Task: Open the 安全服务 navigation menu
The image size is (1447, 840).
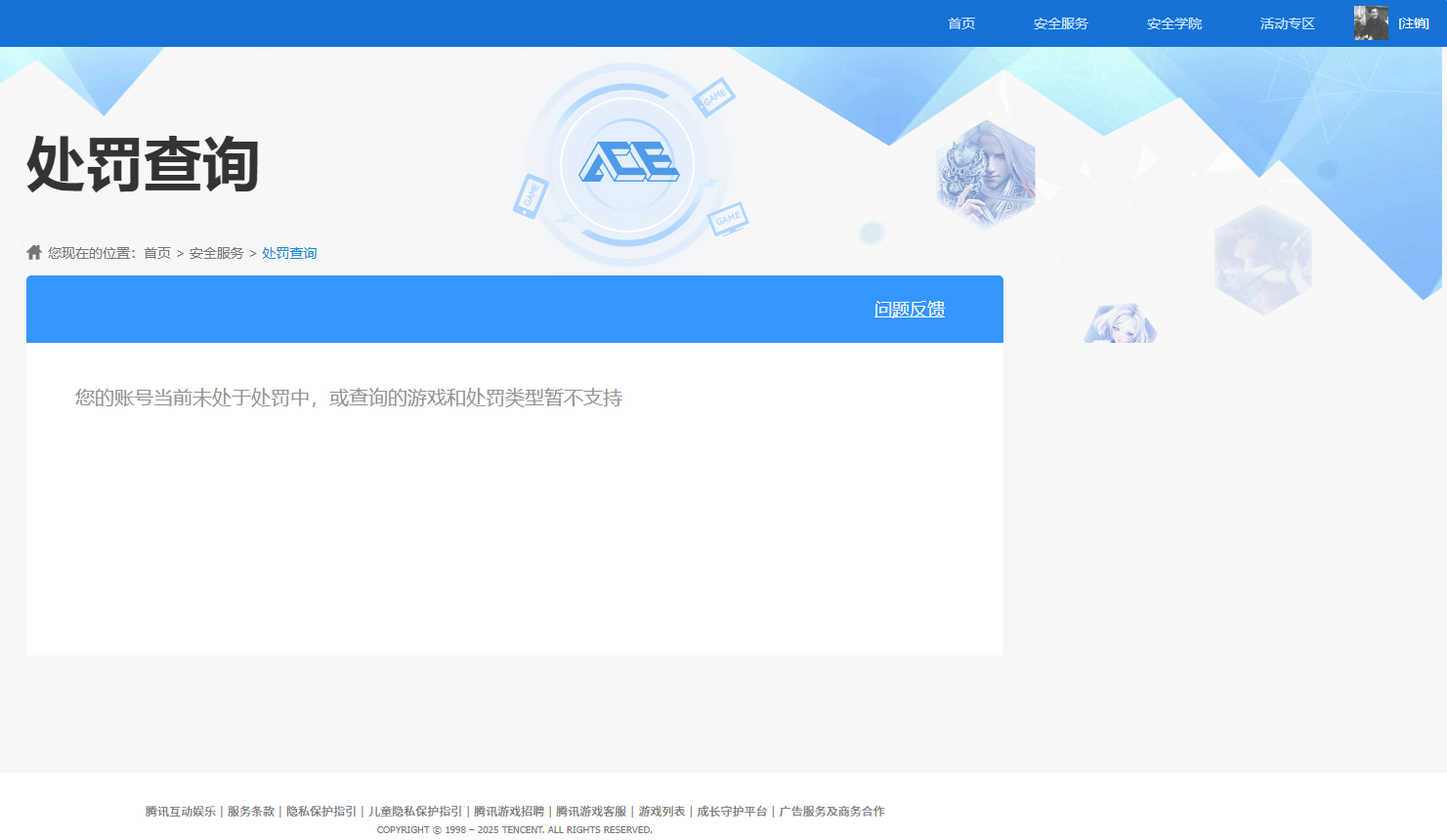Action: 1059,22
